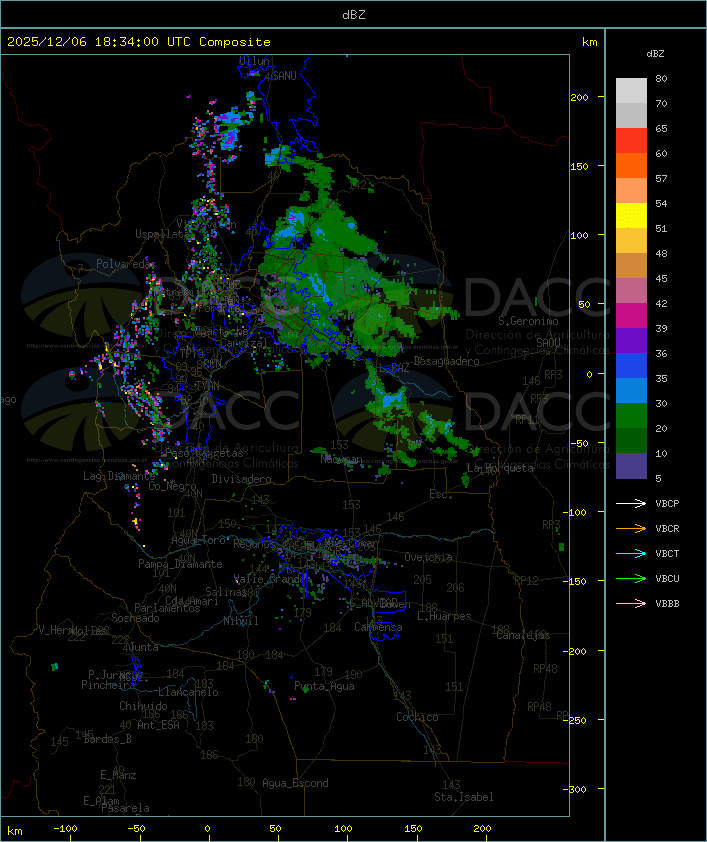
Task: Click the Co_Negro map label
Action: (x=172, y=486)
